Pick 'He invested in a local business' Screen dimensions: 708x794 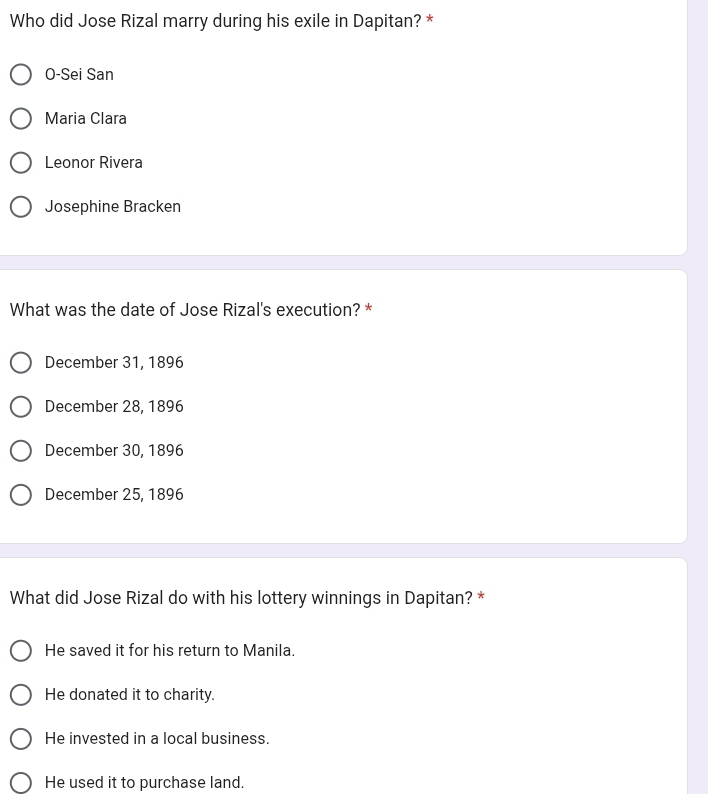coord(21,739)
